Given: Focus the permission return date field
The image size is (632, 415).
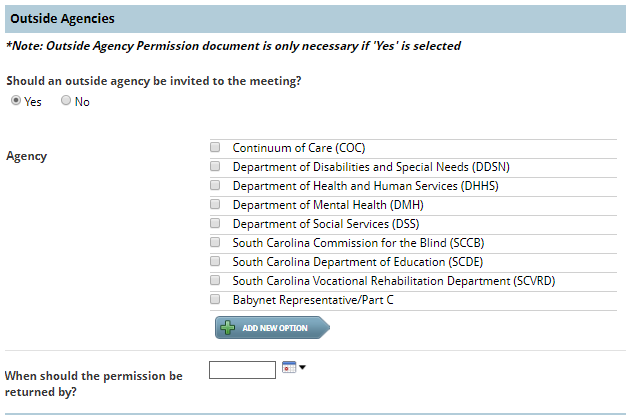Looking at the screenshot, I should (242, 370).
